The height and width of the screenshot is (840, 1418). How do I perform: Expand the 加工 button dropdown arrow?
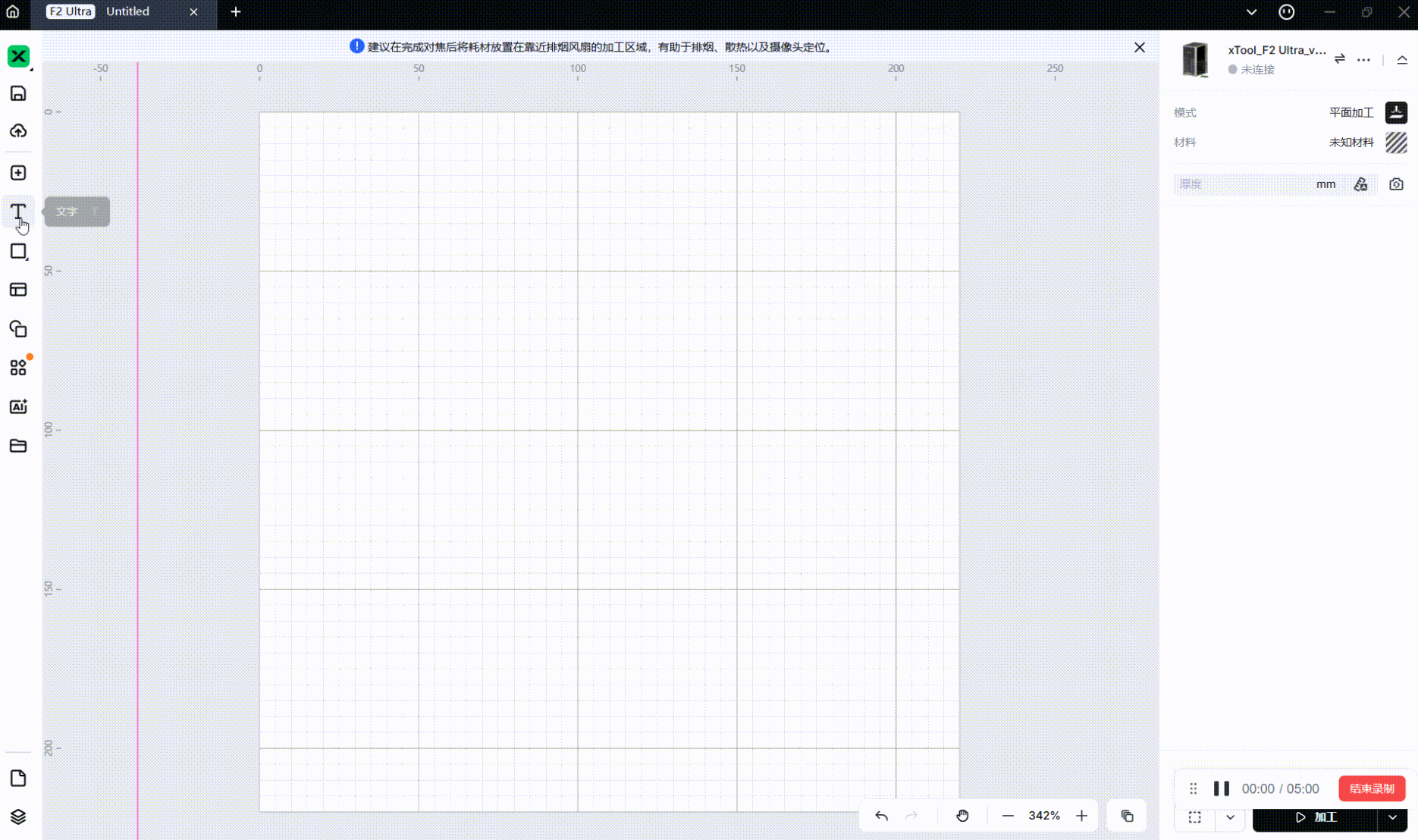coord(1393,817)
